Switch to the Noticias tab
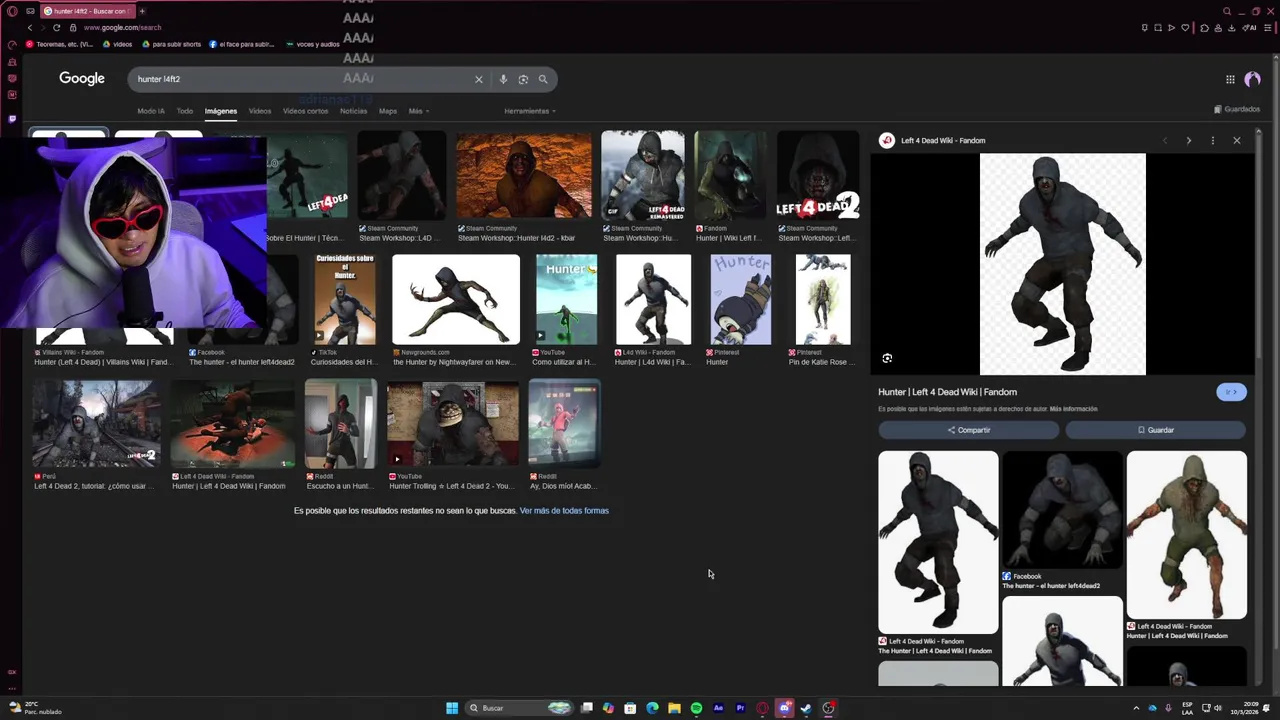 coord(354,111)
